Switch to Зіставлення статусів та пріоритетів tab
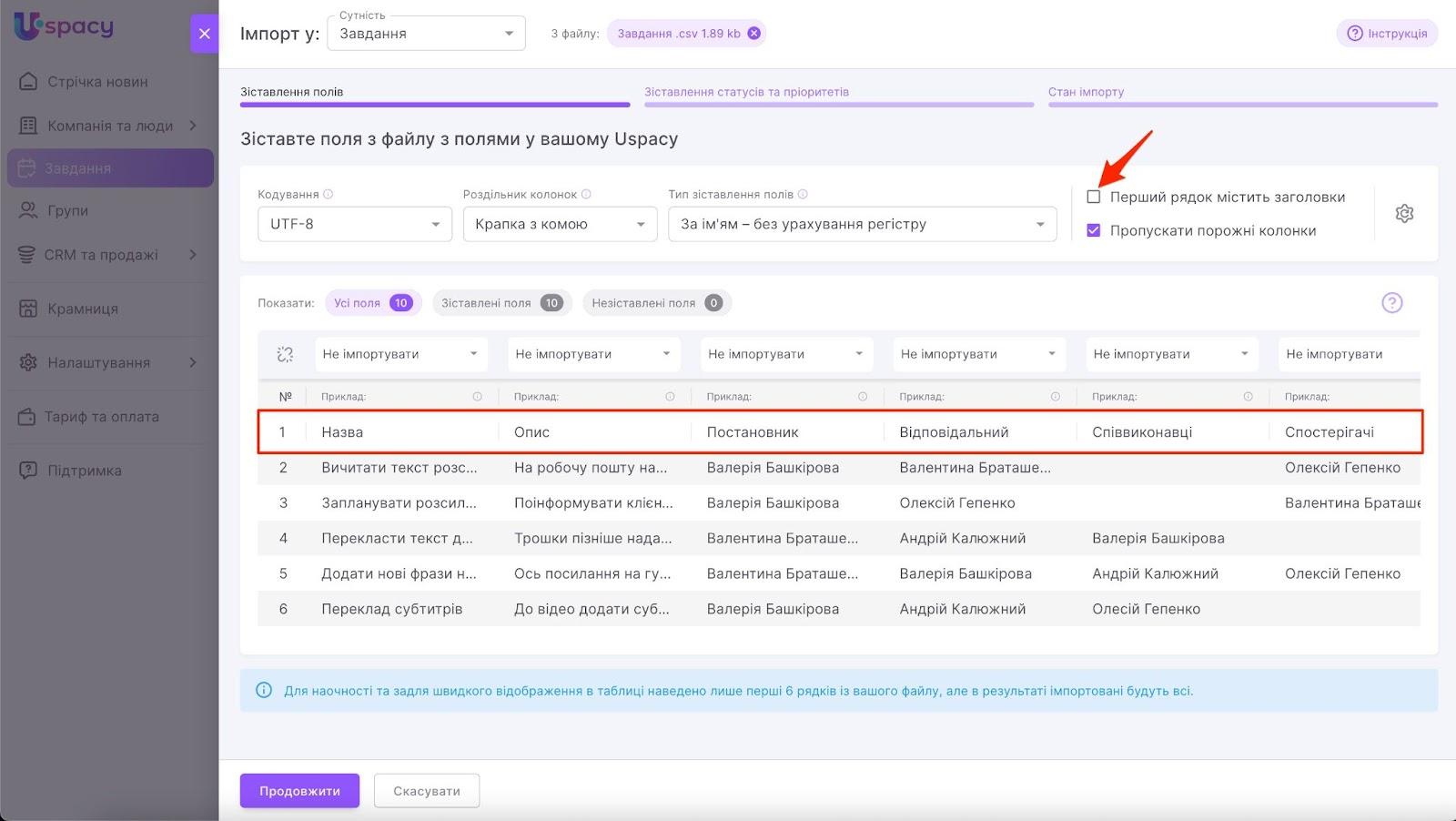Image resolution: width=1456 pixels, height=821 pixels. pyautogui.click(x=746, y=92)
